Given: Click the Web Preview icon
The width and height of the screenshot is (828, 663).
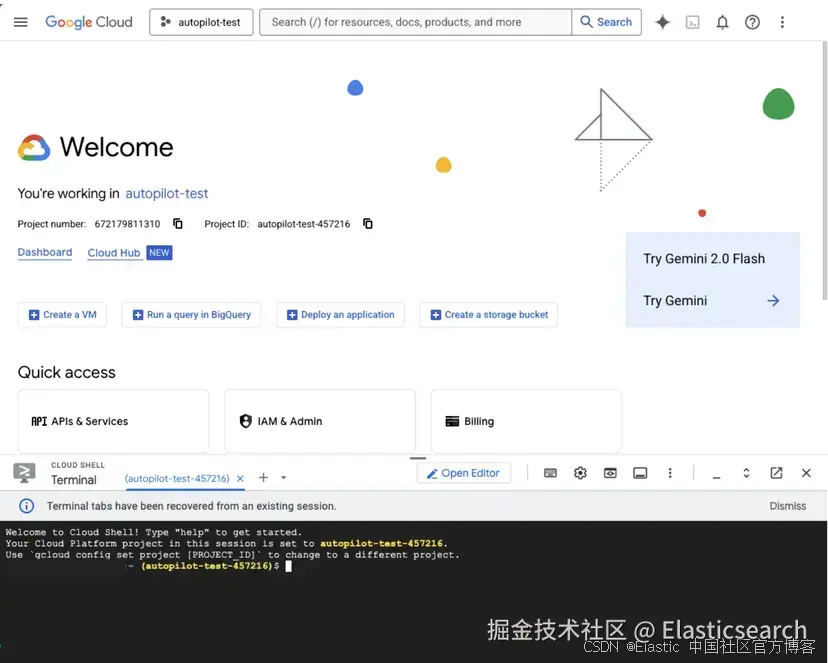Looking at the screenshot, I should click(x=610, y=473).
